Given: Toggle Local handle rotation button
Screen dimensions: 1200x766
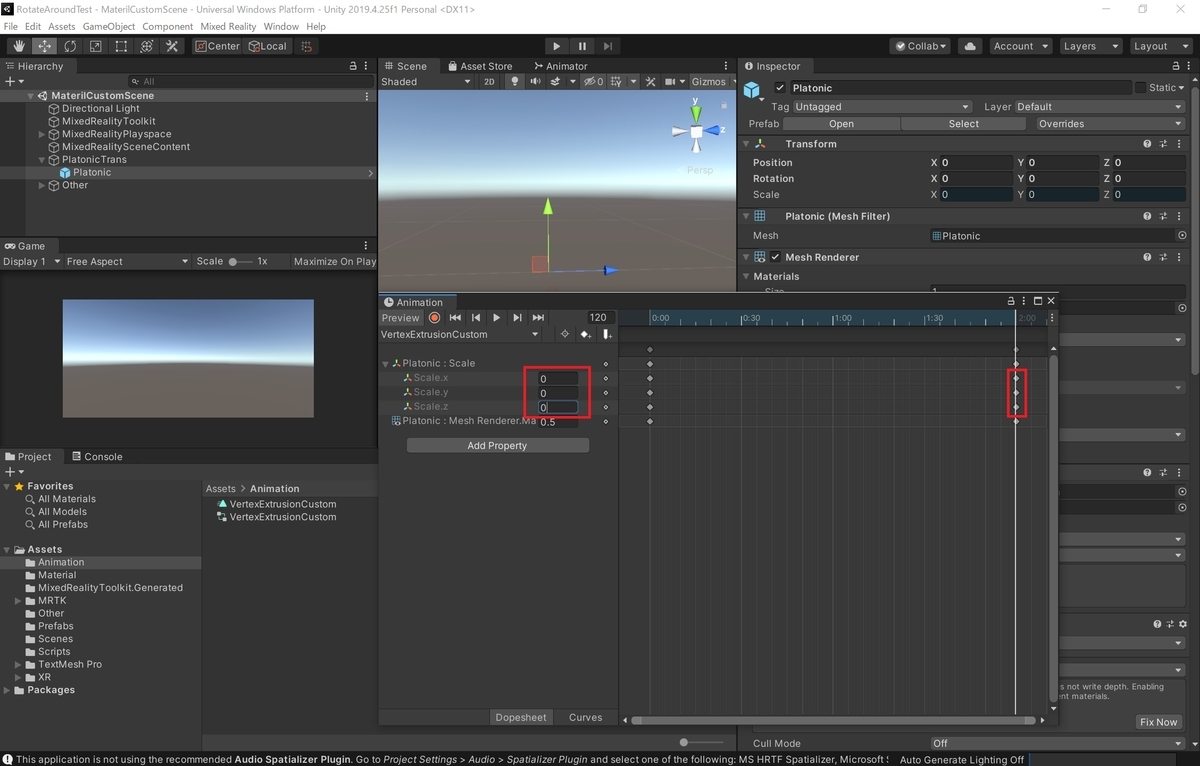Looking at the screenshot, I should tap(267, 46).
